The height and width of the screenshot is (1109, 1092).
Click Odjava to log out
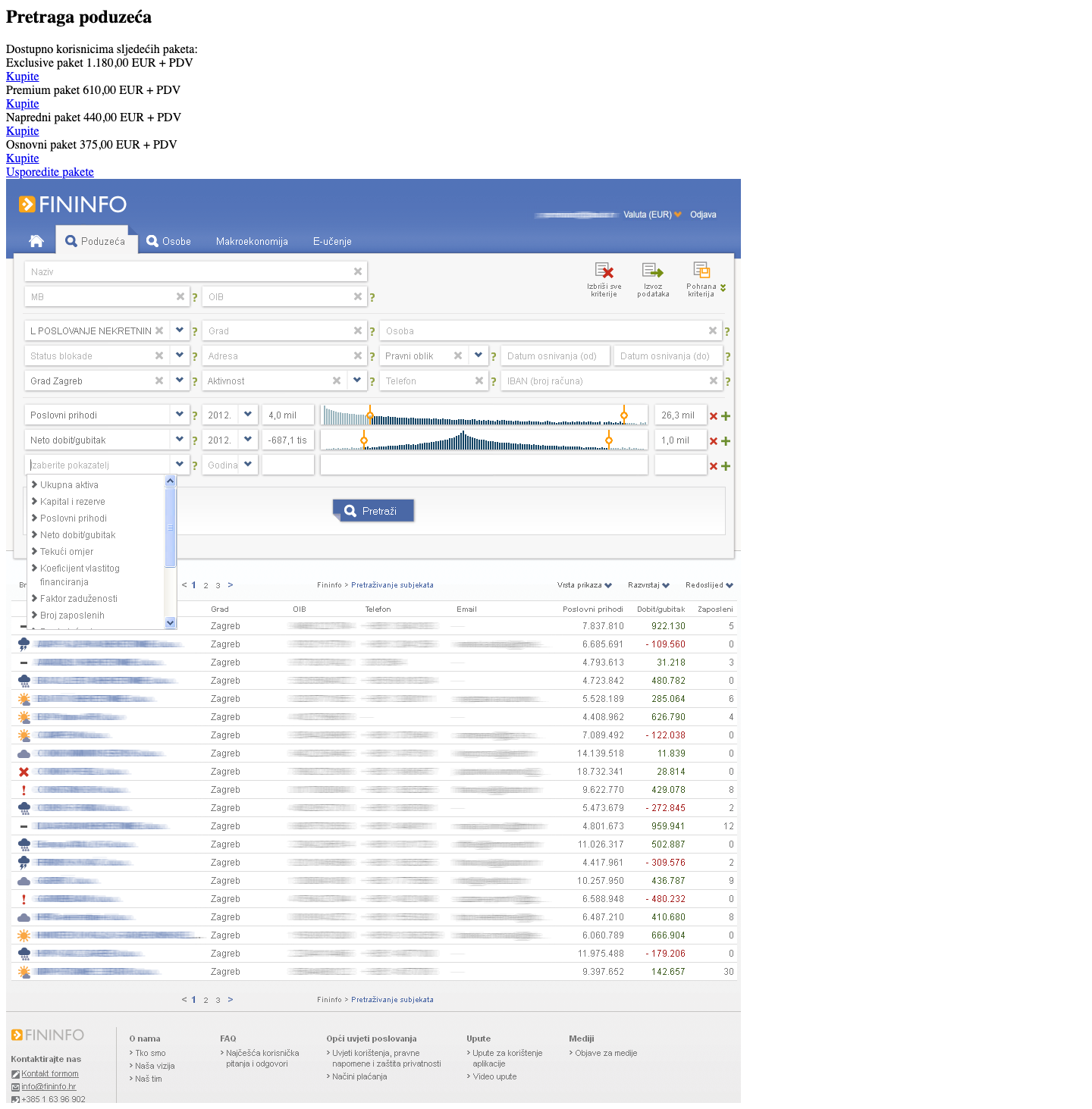(x=703, y=215)
